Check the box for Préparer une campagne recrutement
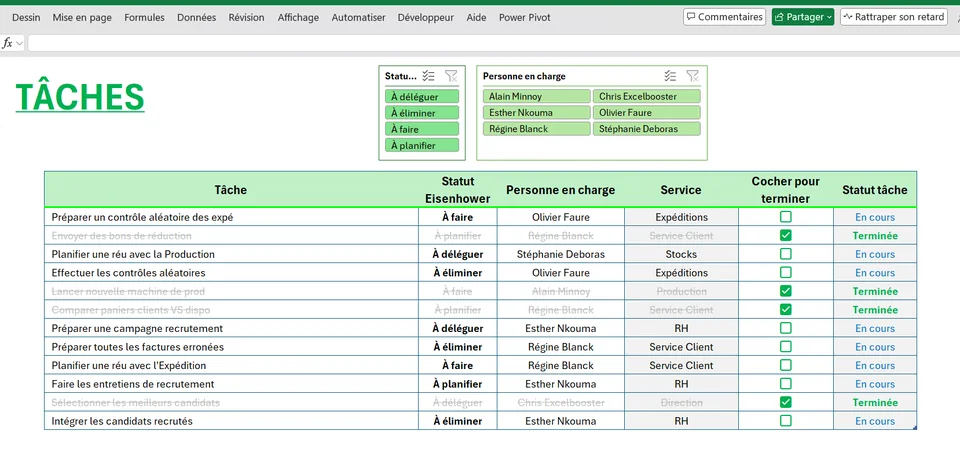Image resolution: width=960 pixels, height=460 pixels. coord(786,328)
